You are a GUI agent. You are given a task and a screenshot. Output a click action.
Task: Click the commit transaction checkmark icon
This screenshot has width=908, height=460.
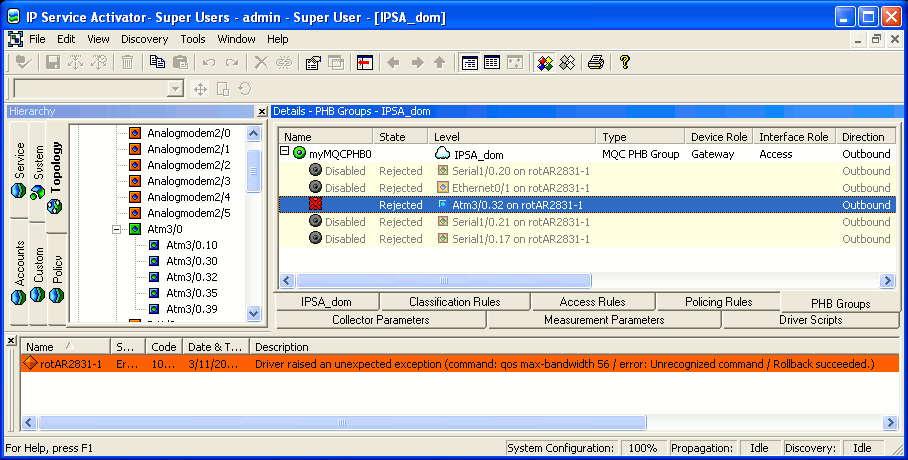[x=23, y=63]
